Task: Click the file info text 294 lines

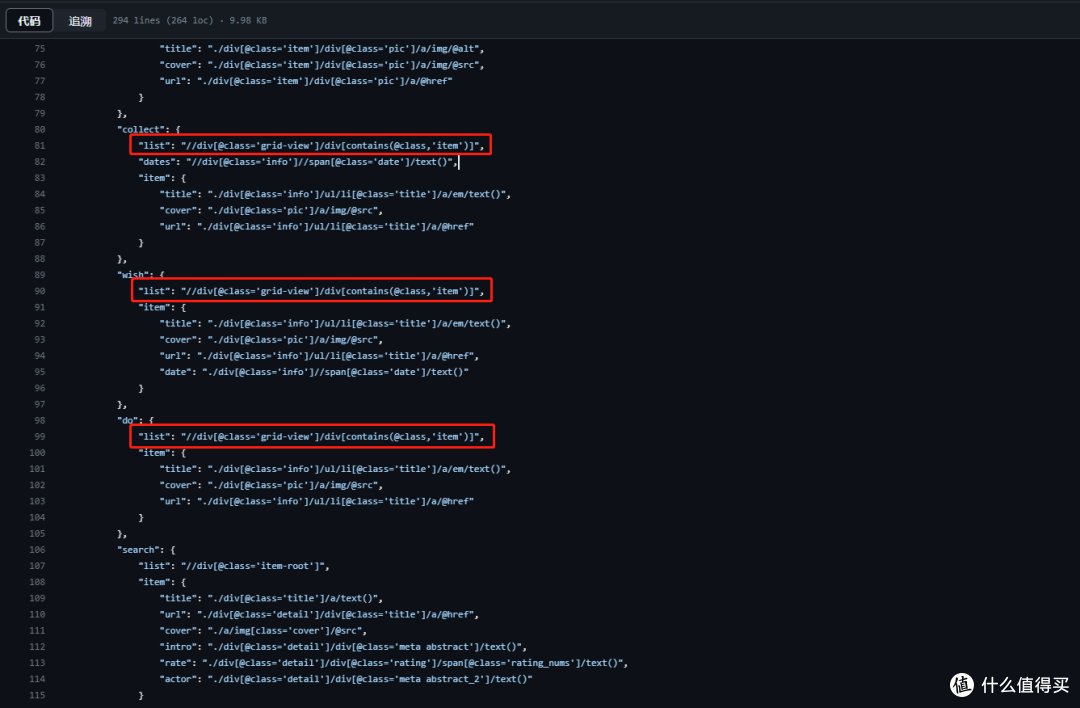Action: coord(190,21)
